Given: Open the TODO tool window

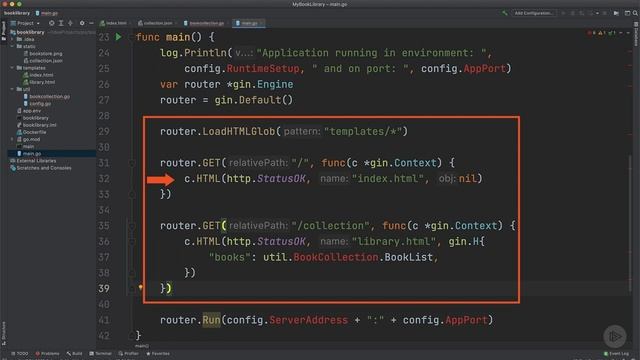Looking at the screenshot, I should pos(20,353).
